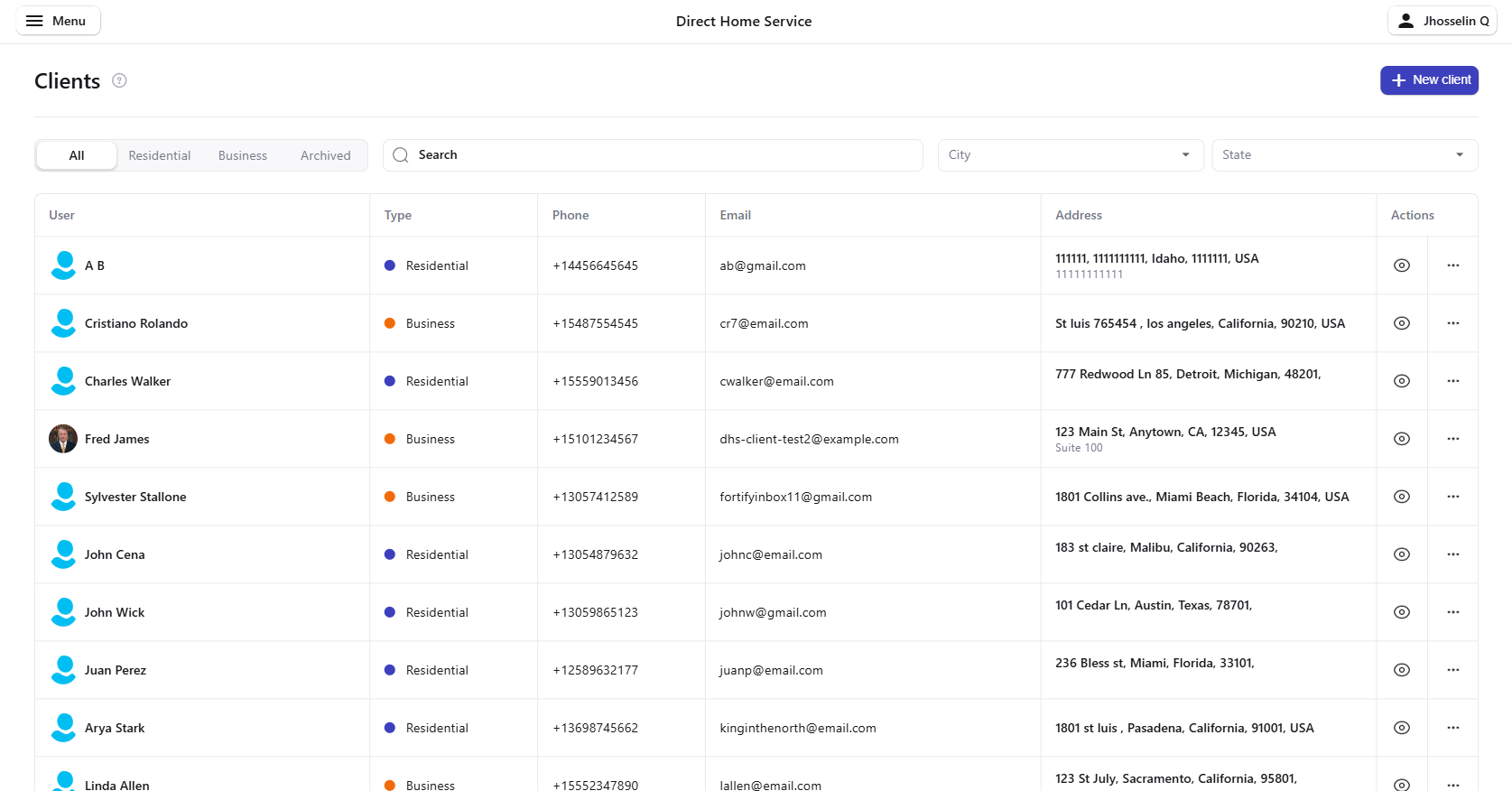Open the hamburger Menu button
The image size is (1512, 791).
[x=58, y=21]
